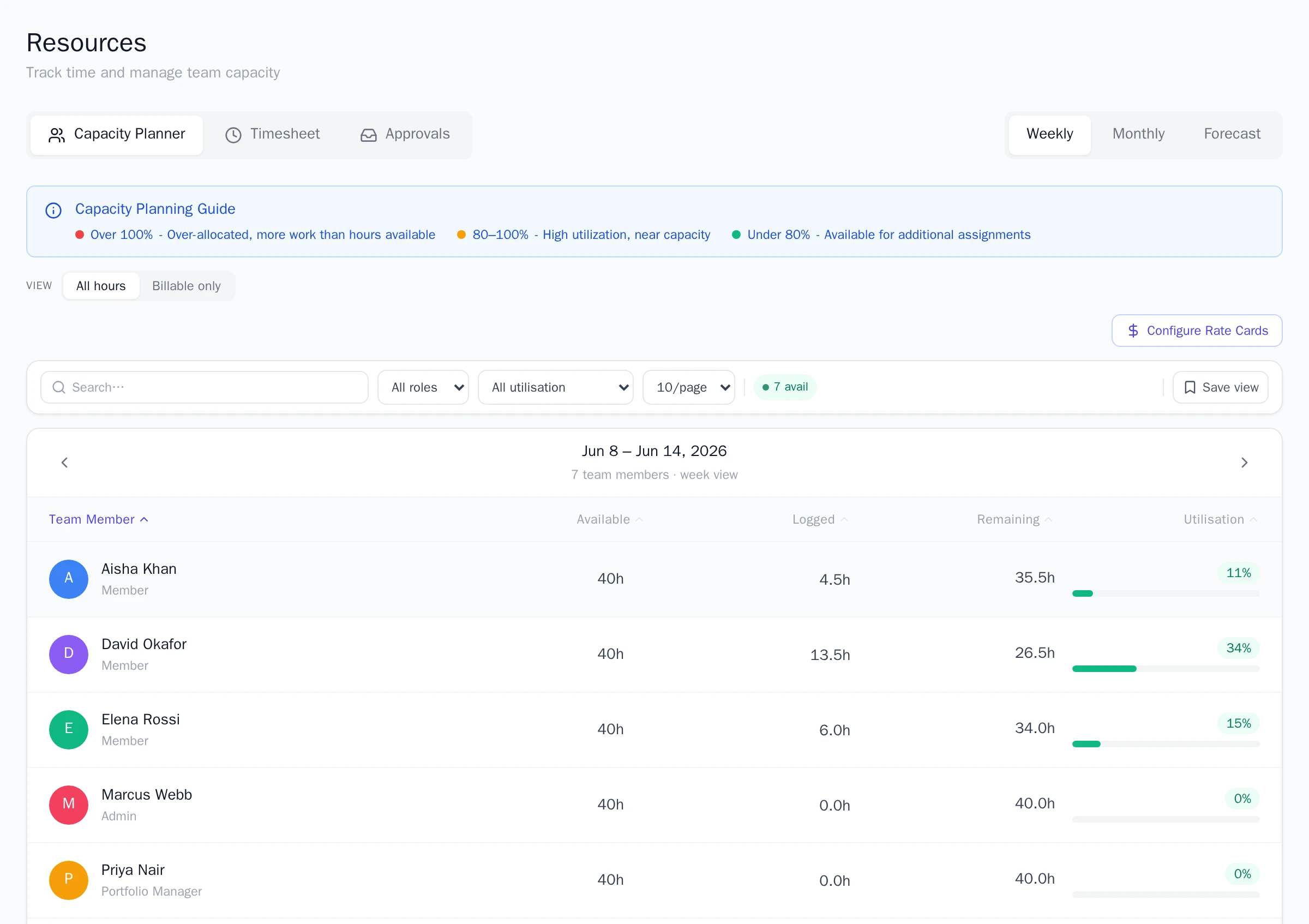
Task: Click the 13.5h logged value
Action: tap(830, 655)
